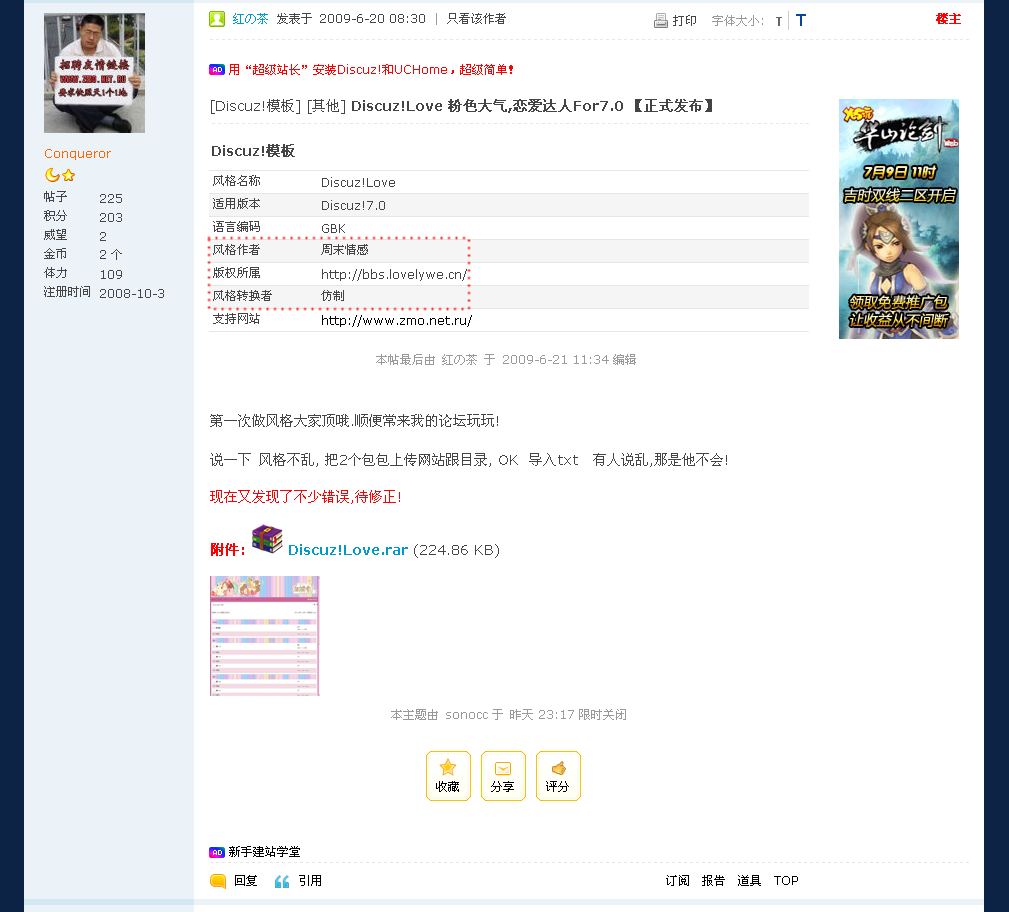The image size is (1009, 912).
Task: Jump back via the TOP link
Action: click(786, 881)
